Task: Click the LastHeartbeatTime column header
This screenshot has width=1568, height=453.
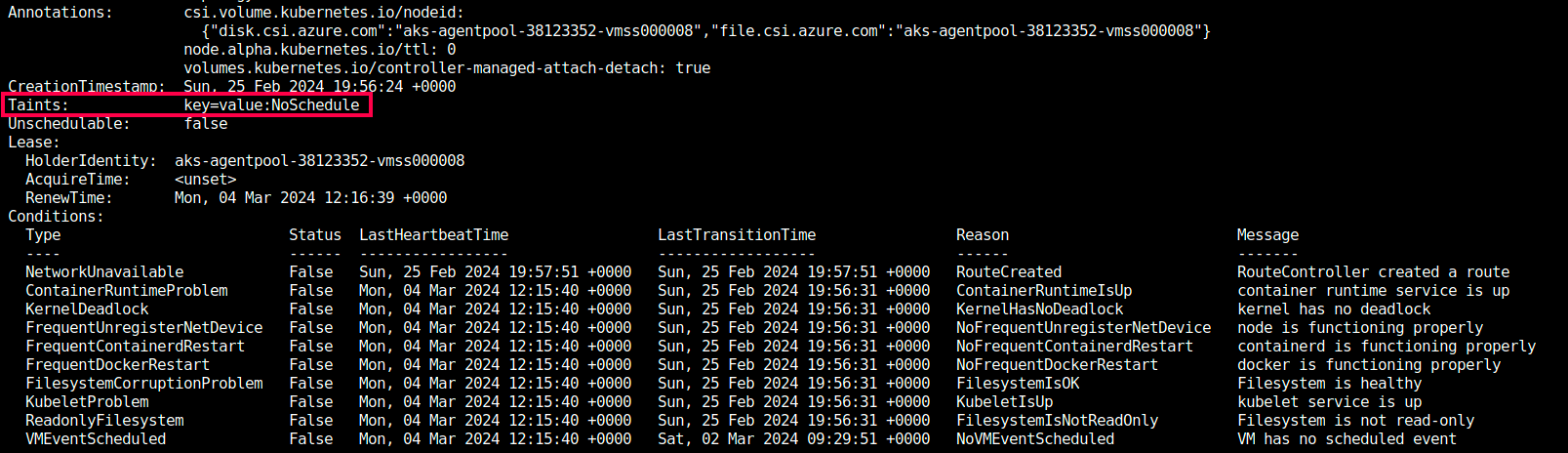Action: [x=433, y=235]
